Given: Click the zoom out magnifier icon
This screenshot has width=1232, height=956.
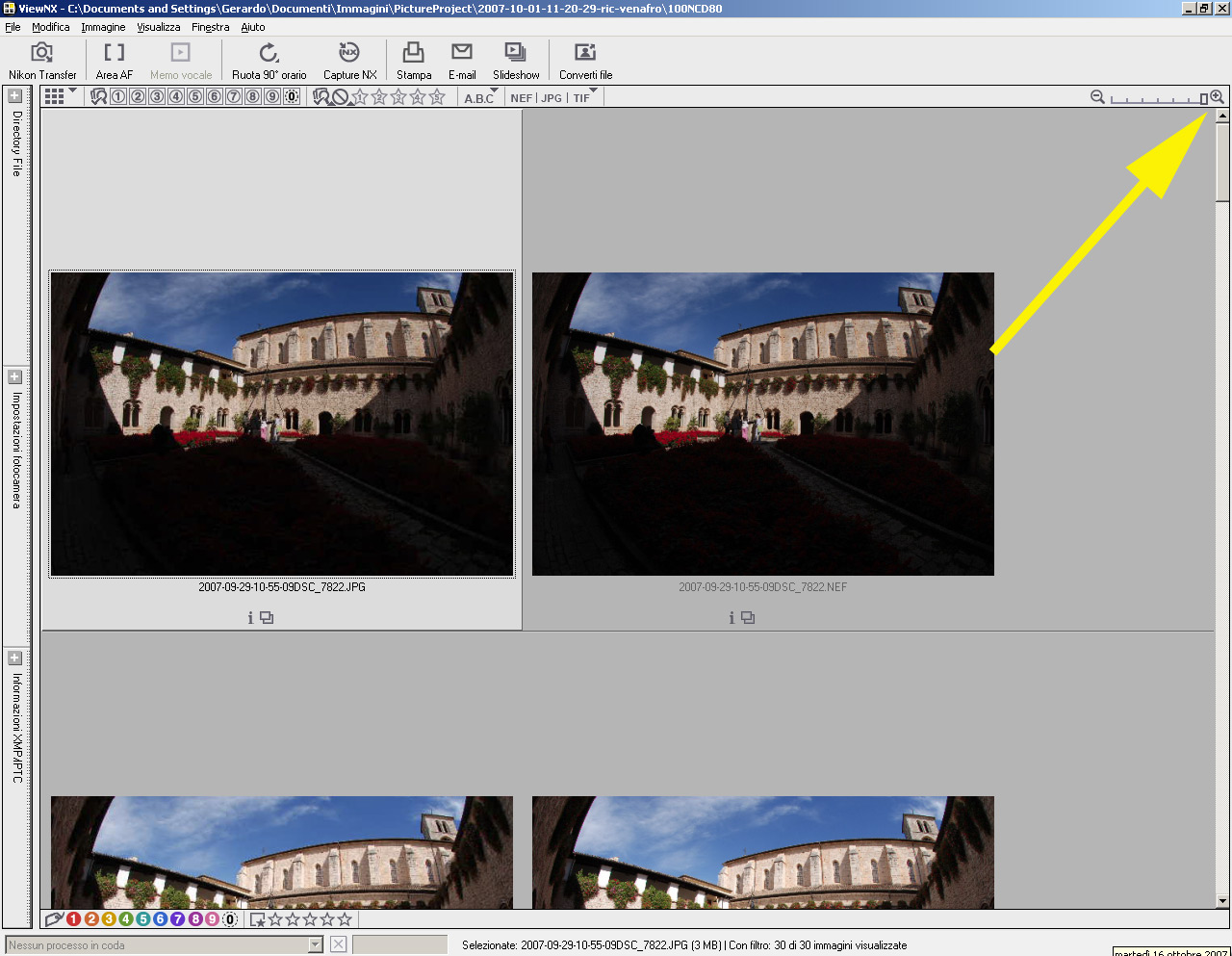Looking at the screenshot, I should click(1097, 96).
